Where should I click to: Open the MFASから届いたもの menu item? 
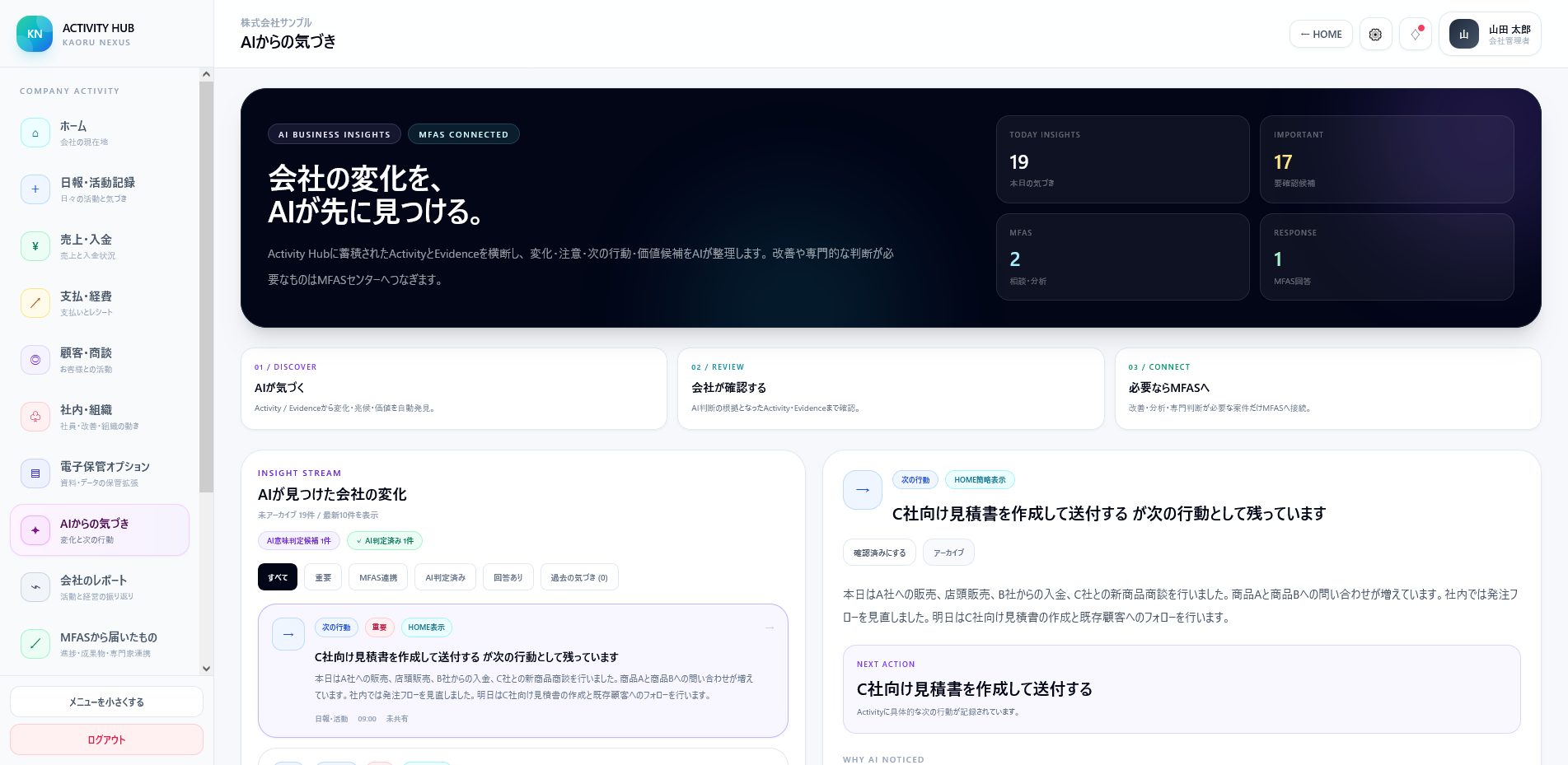pos(100,644)
